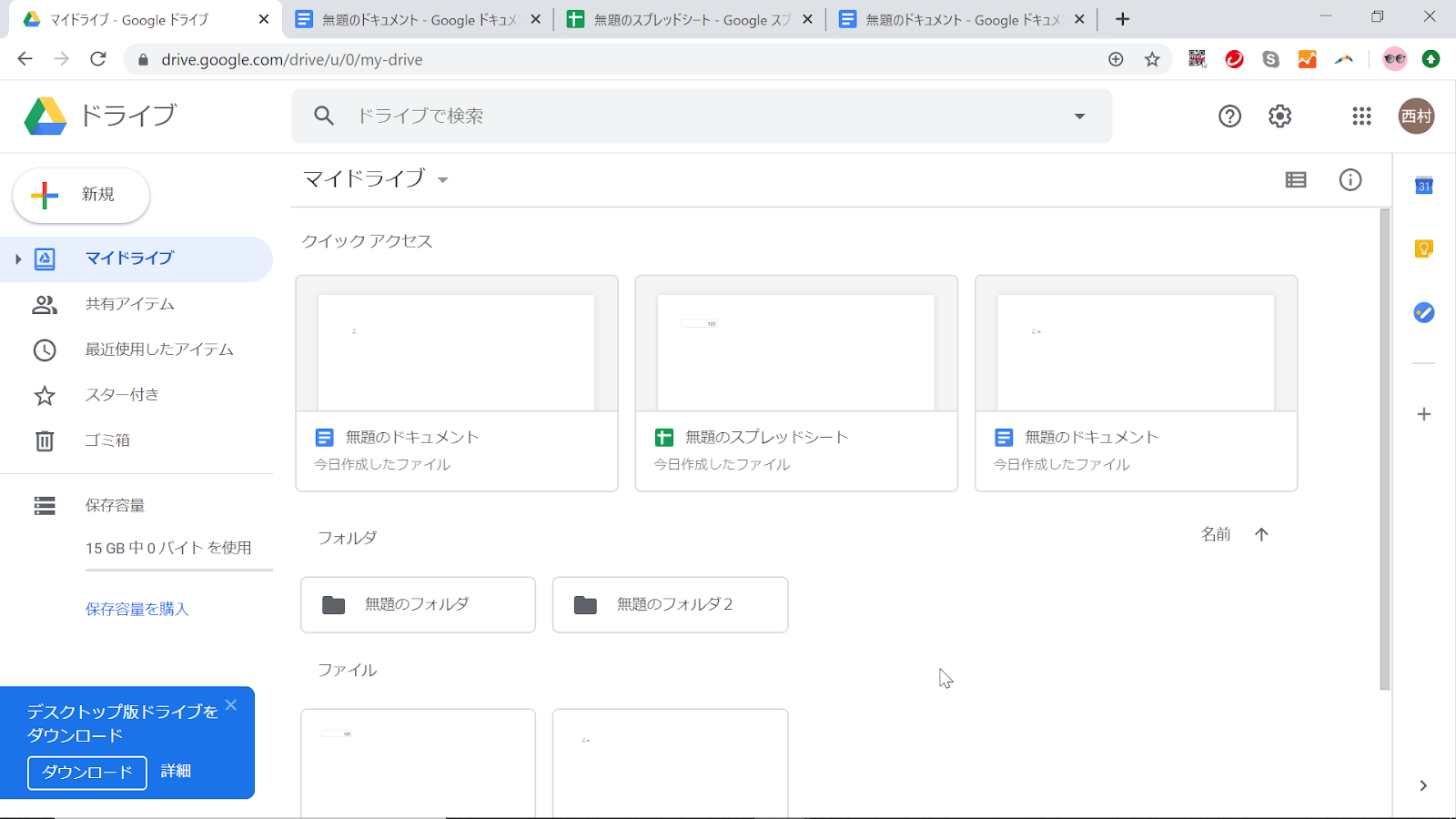Click the green update arrow icon
The width and height of the screenshot is (1456, 819).
1431,59
